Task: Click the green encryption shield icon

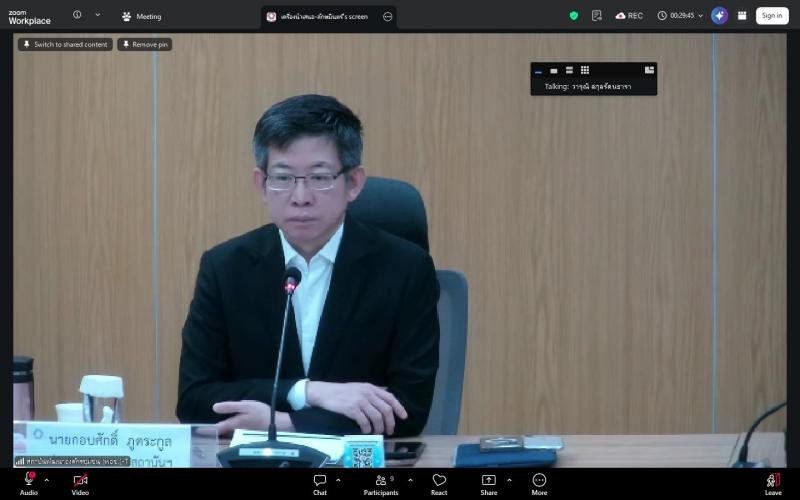Action: tap(573, 16)
